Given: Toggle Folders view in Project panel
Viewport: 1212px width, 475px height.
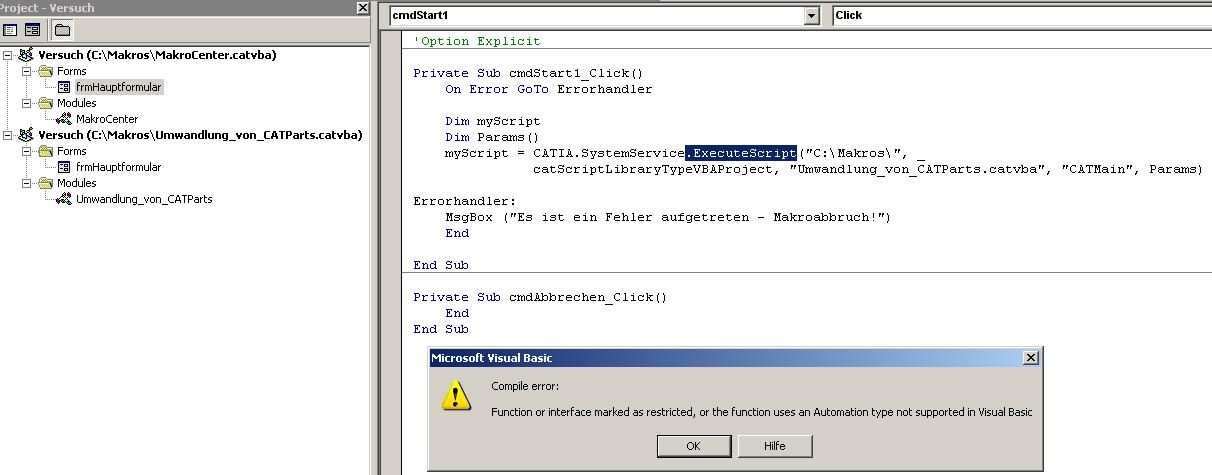Looking at the screenshot, I should (62, 30).
